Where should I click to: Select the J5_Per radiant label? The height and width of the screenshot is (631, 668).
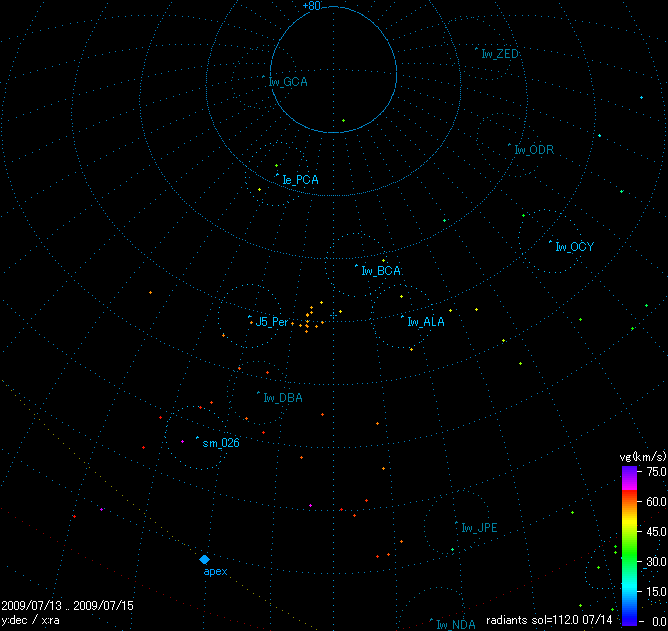coord(272,322)
